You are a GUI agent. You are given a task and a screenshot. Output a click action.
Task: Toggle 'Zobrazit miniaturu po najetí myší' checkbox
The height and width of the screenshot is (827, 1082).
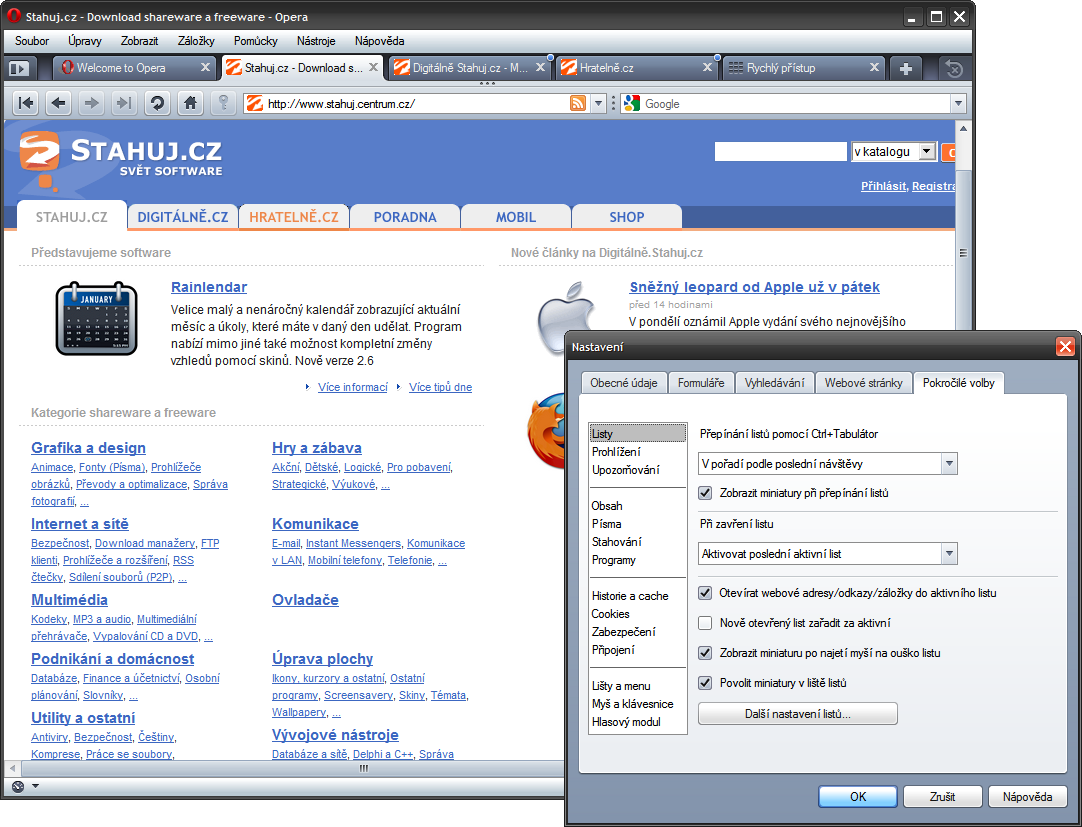(x=705, y=653)
